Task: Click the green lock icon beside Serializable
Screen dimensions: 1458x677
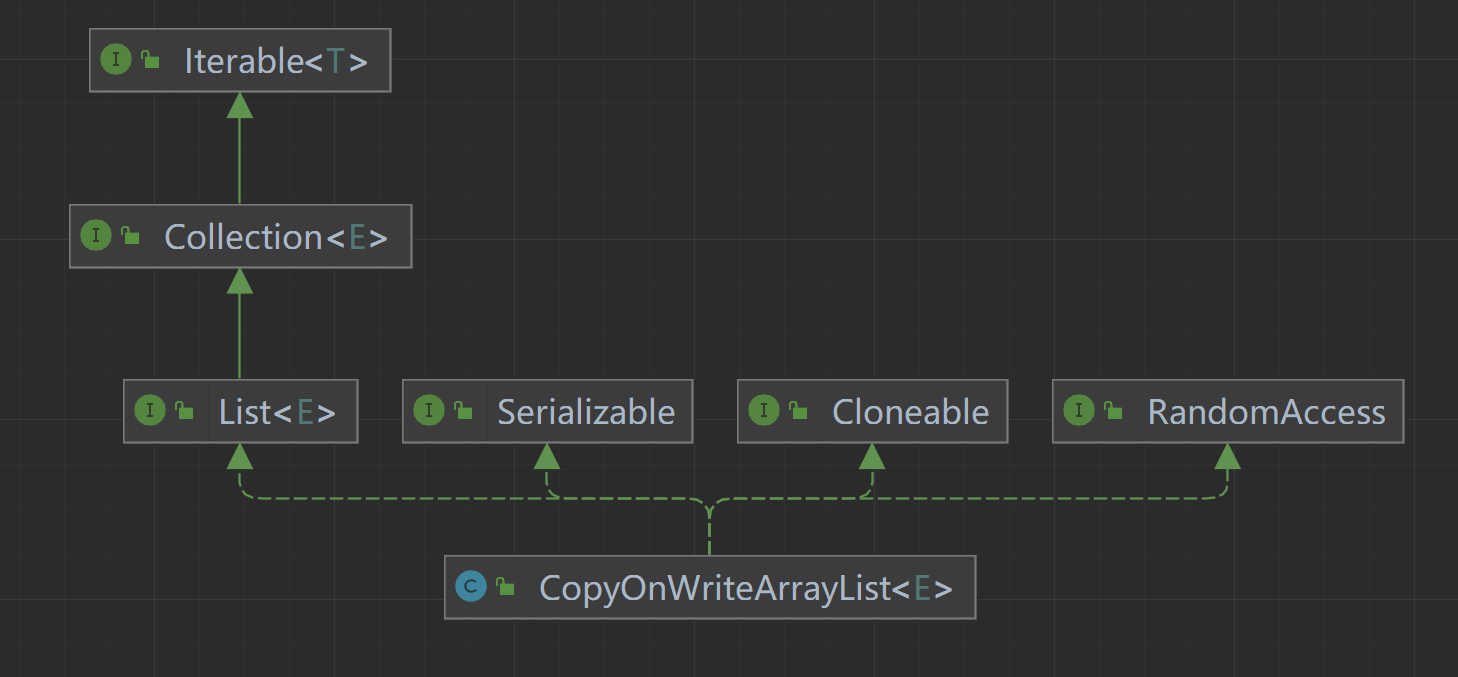Action: (x=463, y=411)
